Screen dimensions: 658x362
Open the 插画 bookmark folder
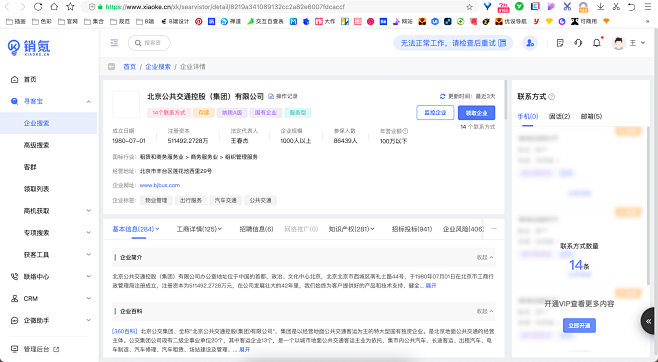16,21
